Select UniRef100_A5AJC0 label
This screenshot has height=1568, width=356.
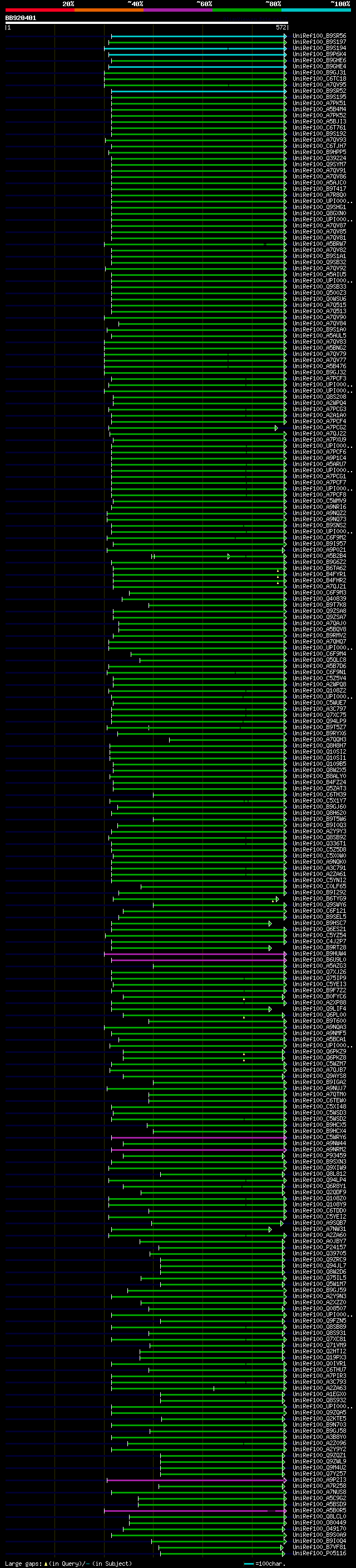(x=319, y=182)
